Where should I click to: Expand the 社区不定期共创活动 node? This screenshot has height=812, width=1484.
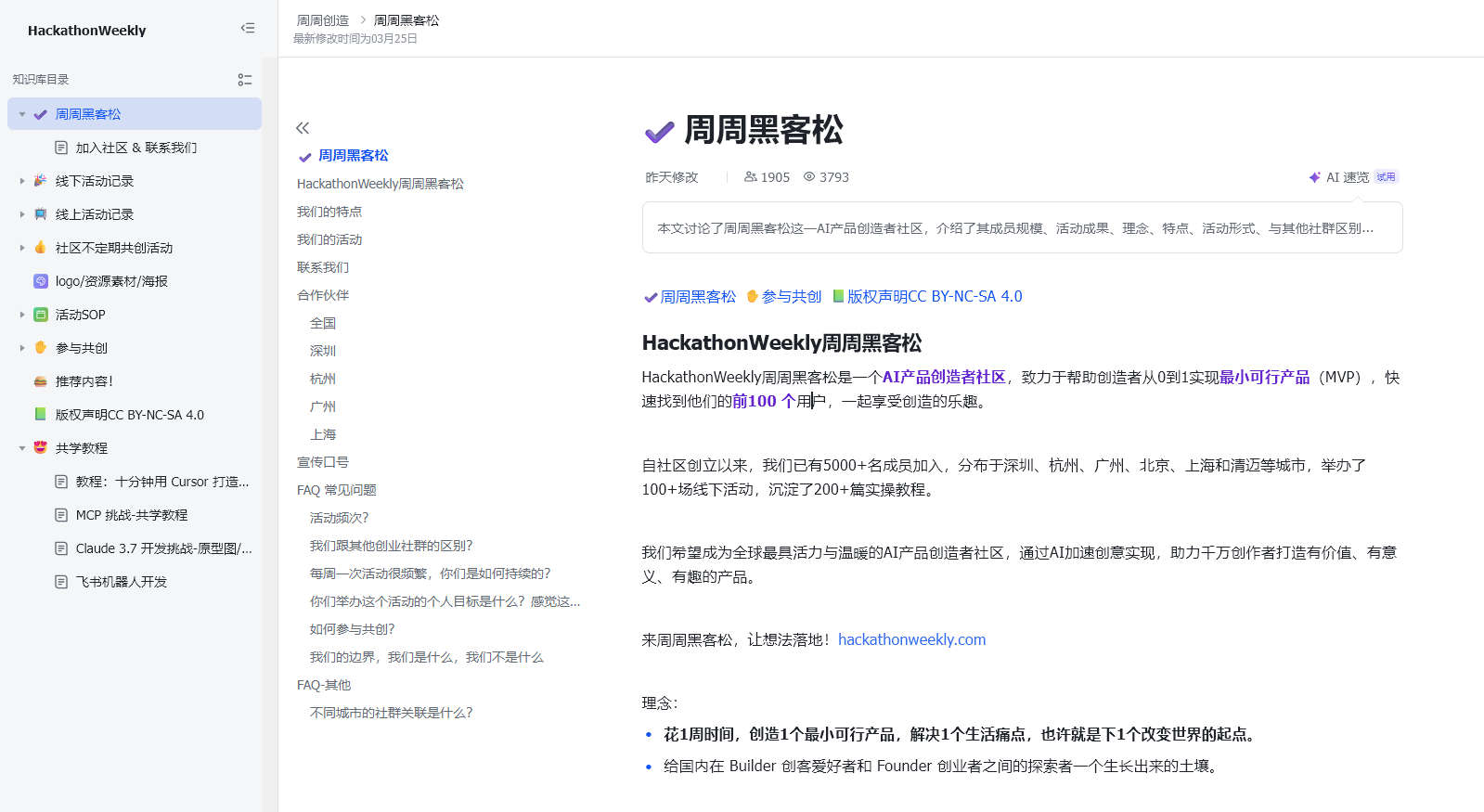click(x=22, y=248)
